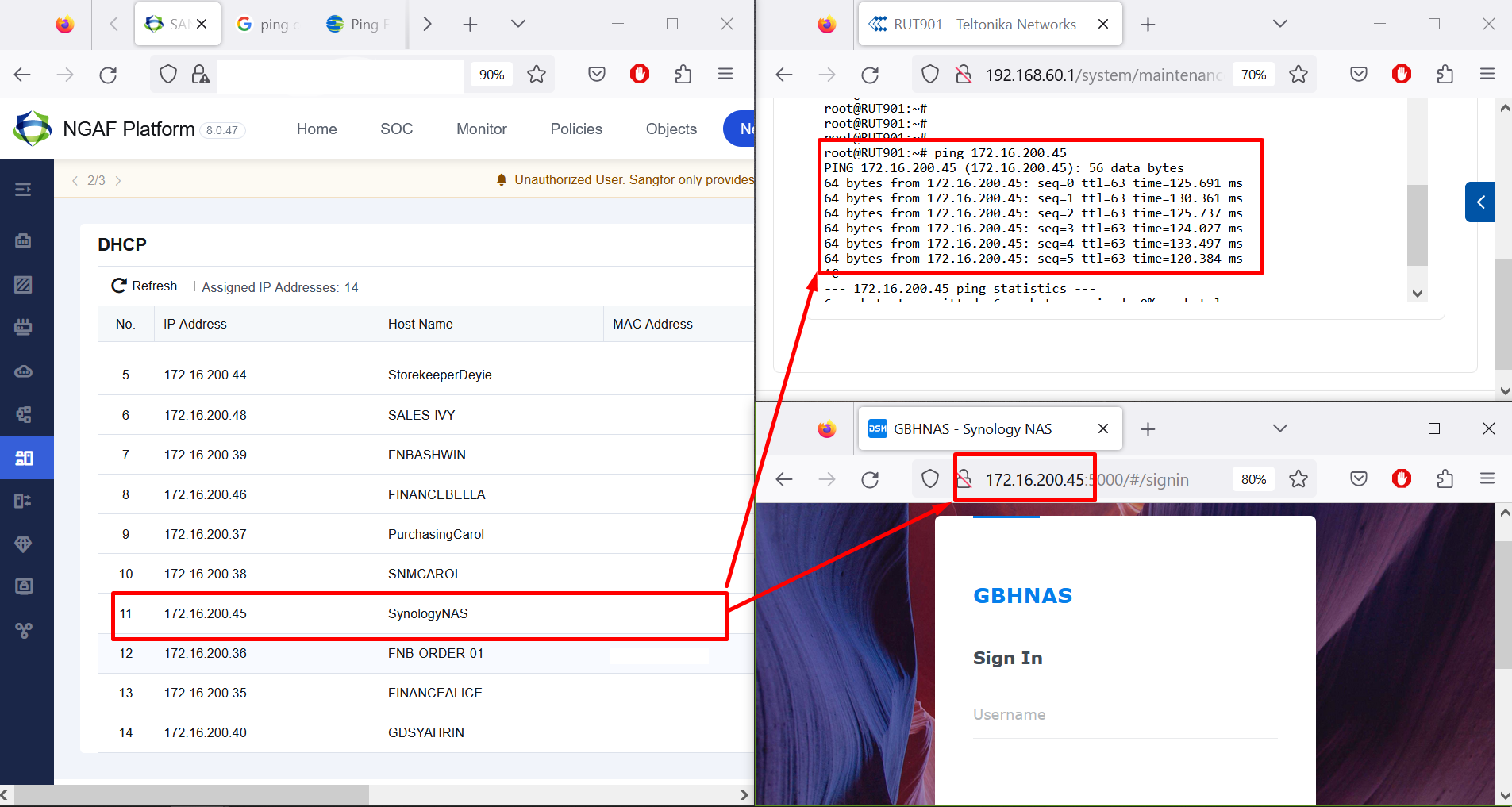Click the RUT901 terminal scrollbar thumb
Viewport: 1512px width, 807px height.
click(1418, 225)
